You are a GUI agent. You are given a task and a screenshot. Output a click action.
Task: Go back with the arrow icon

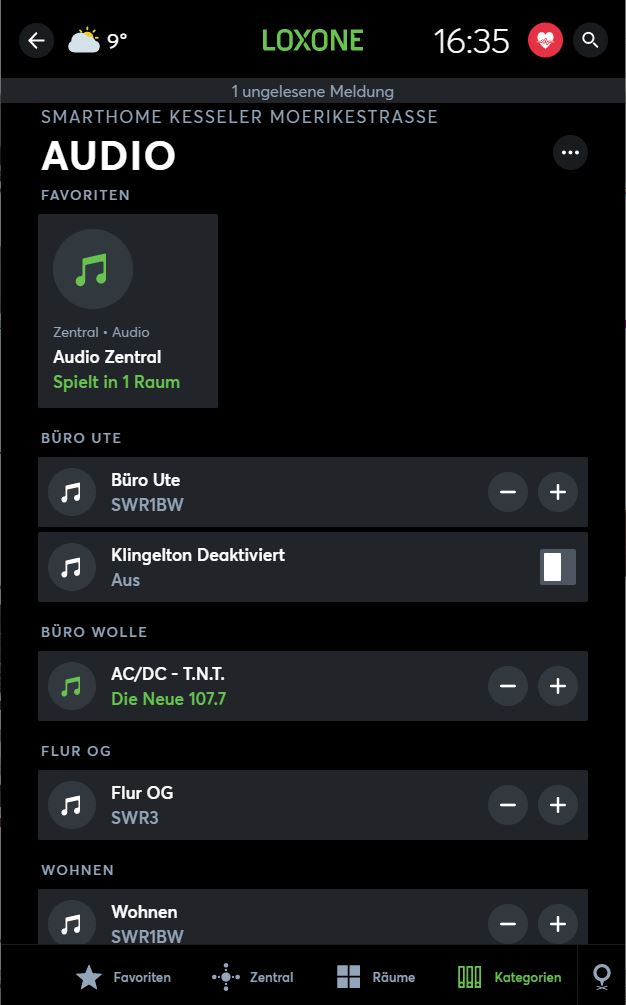[37, 41]
